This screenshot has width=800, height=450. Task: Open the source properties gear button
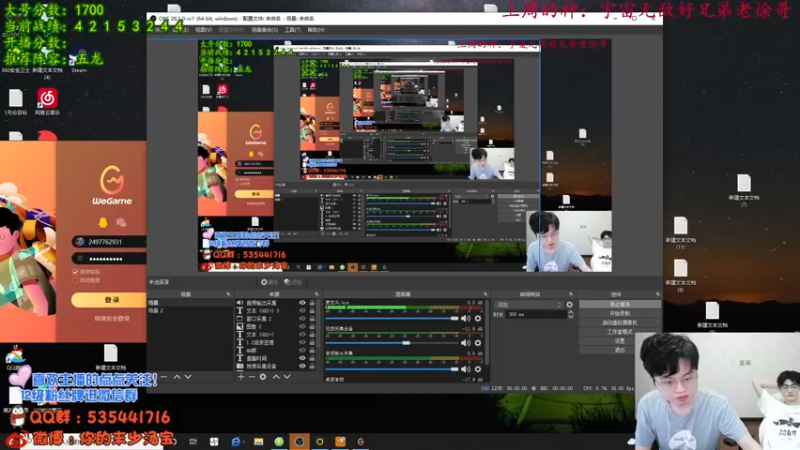(x=268, y=282)
